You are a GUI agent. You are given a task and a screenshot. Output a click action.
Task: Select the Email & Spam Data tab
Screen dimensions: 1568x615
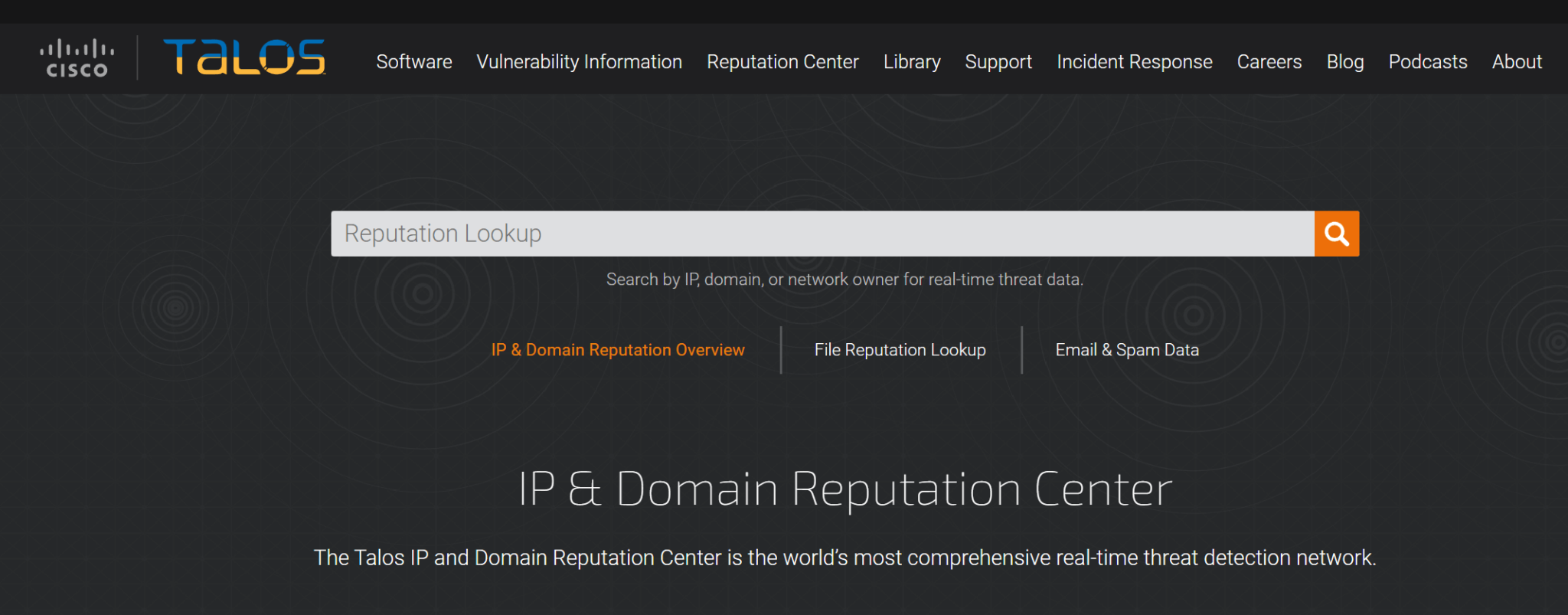(x=1126, y=350)
